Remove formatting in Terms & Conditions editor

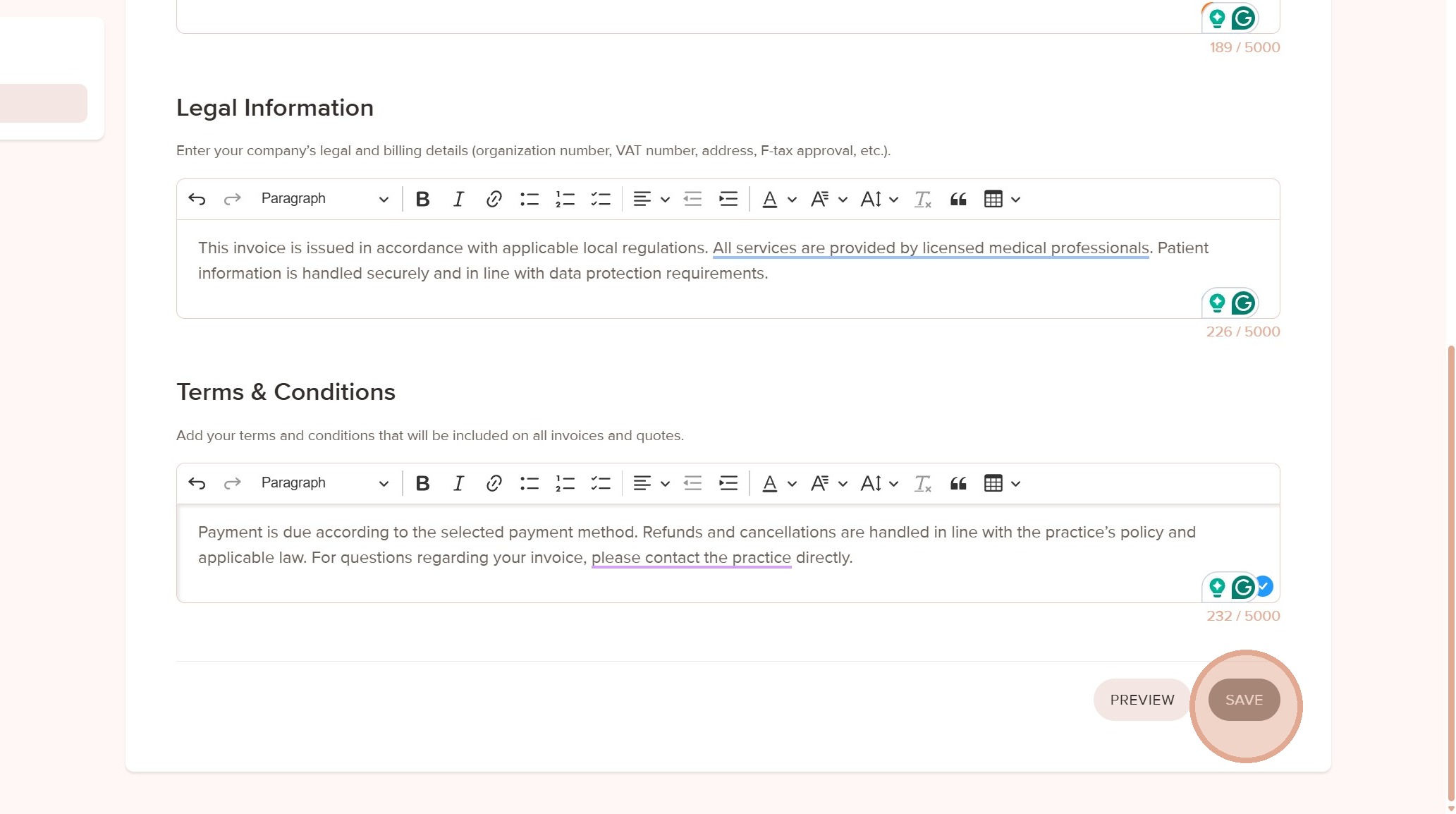click(922, 484)
